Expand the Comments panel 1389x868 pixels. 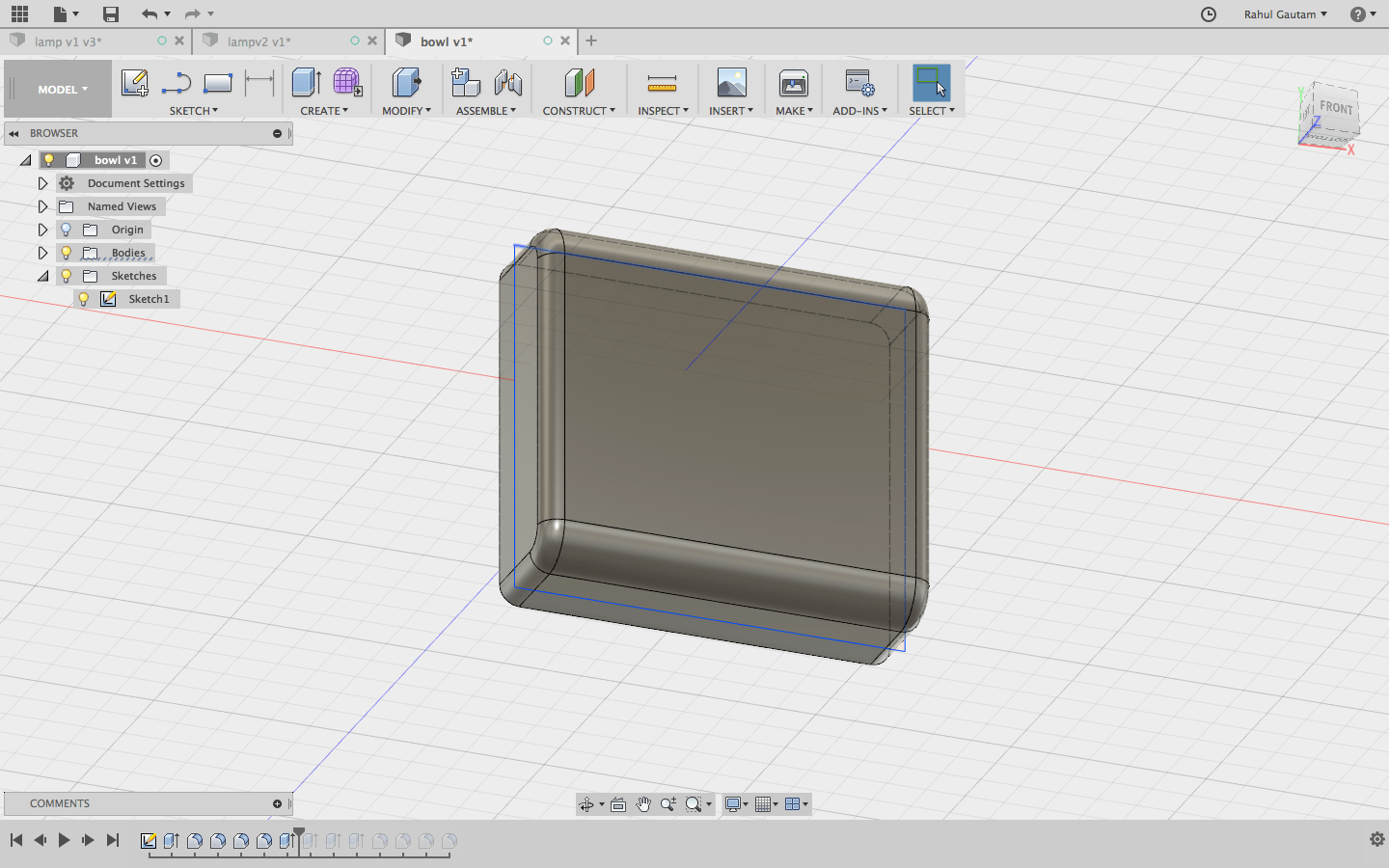[x=277, y=803]
